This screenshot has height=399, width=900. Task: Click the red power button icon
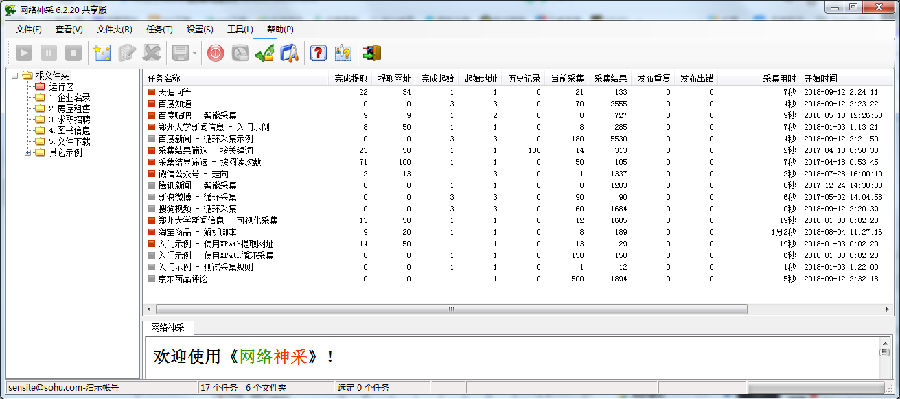tap(215, 53)
